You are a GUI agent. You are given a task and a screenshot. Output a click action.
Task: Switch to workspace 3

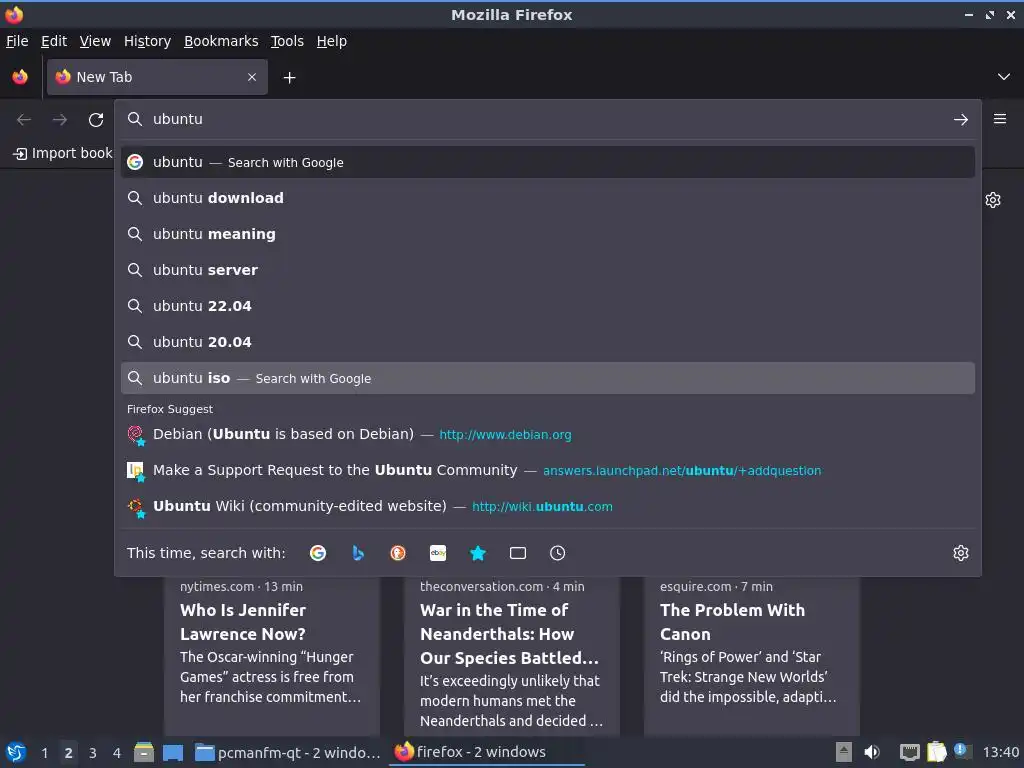coord(93,753)
